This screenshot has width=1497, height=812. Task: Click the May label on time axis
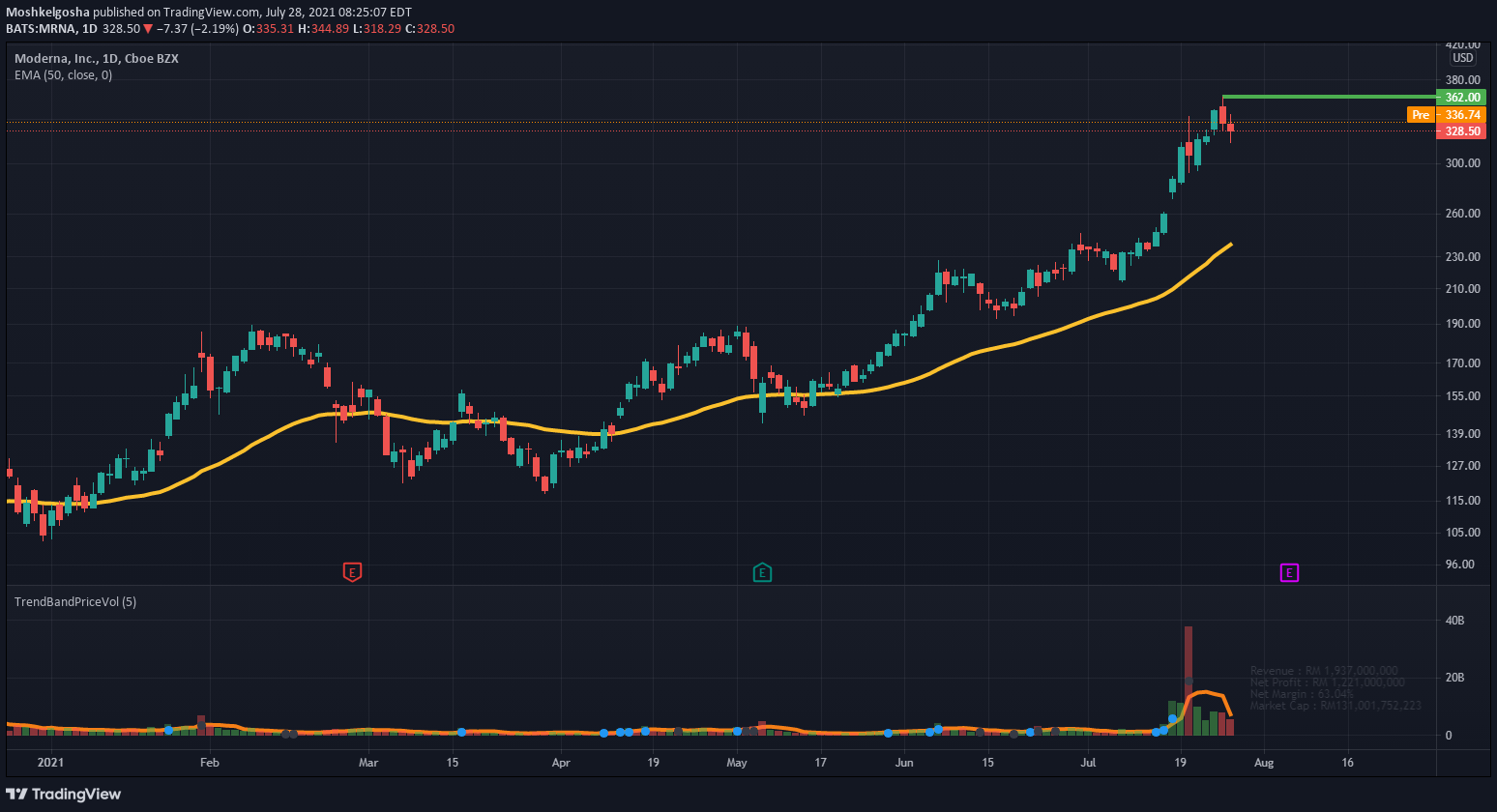[x=737, y=763]
